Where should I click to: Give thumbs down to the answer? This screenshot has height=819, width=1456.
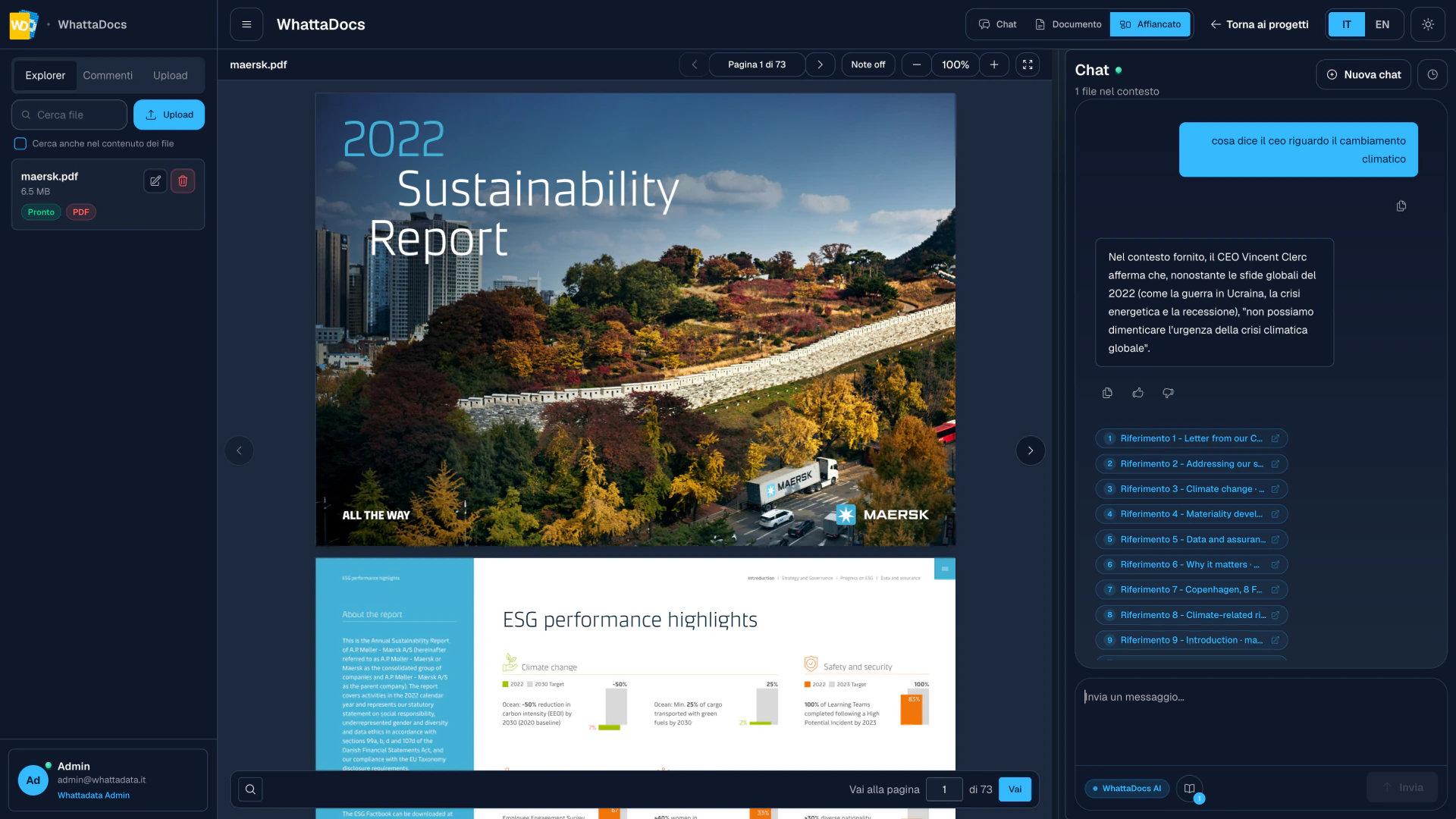coord(1168,393)
